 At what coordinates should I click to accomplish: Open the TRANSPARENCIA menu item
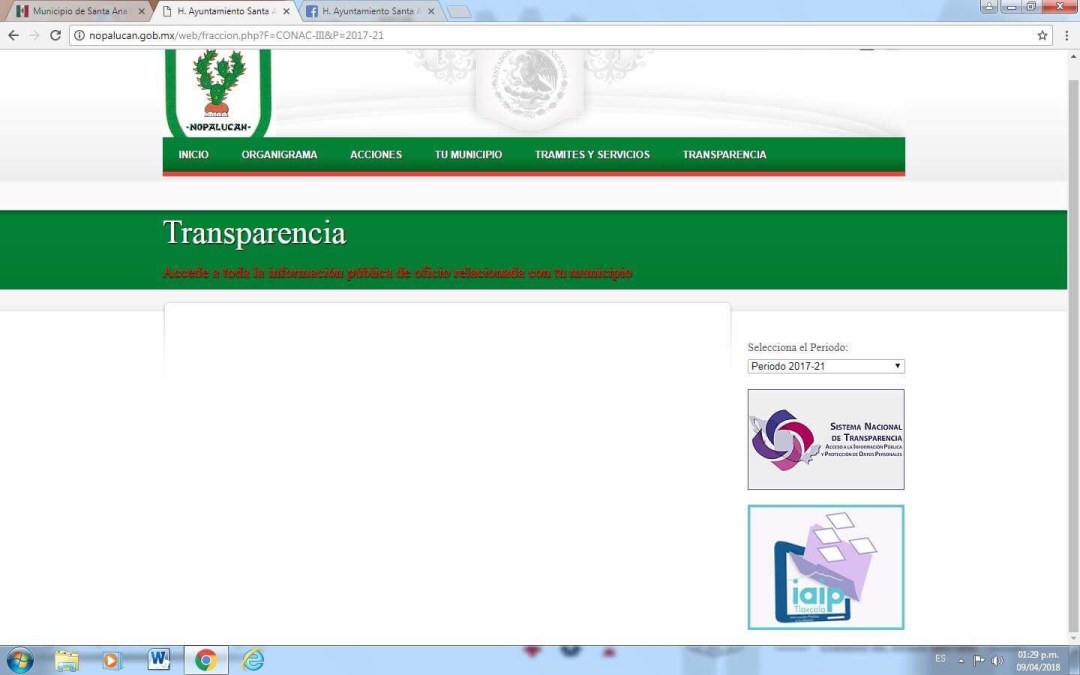[x=724, y=155]
